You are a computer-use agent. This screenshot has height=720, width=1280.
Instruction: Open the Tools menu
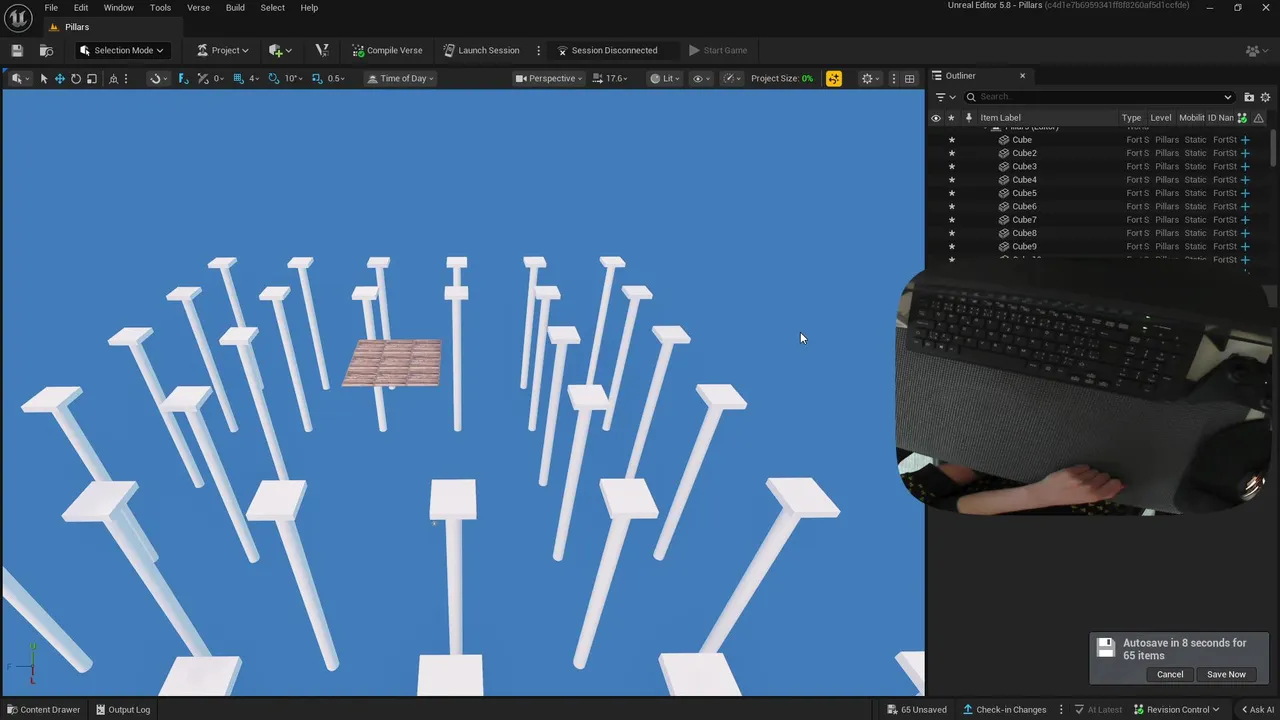click(x=160, y=7)
